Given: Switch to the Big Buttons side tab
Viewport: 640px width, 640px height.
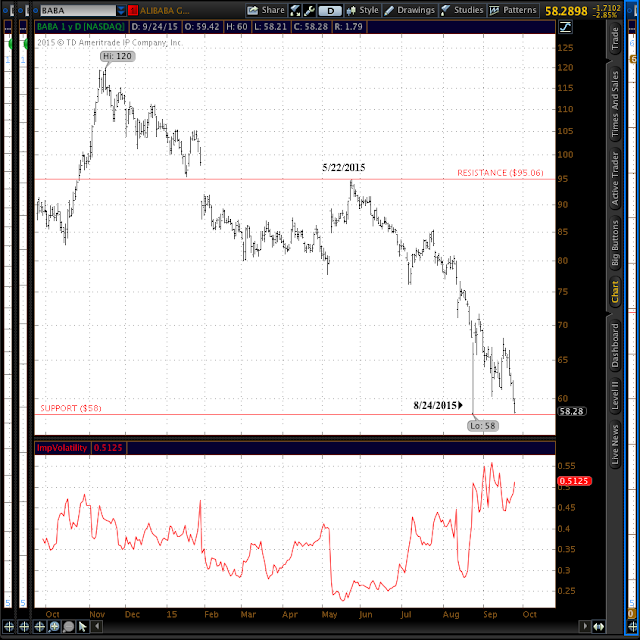Looking at the screenshot, I should point(615,243).
